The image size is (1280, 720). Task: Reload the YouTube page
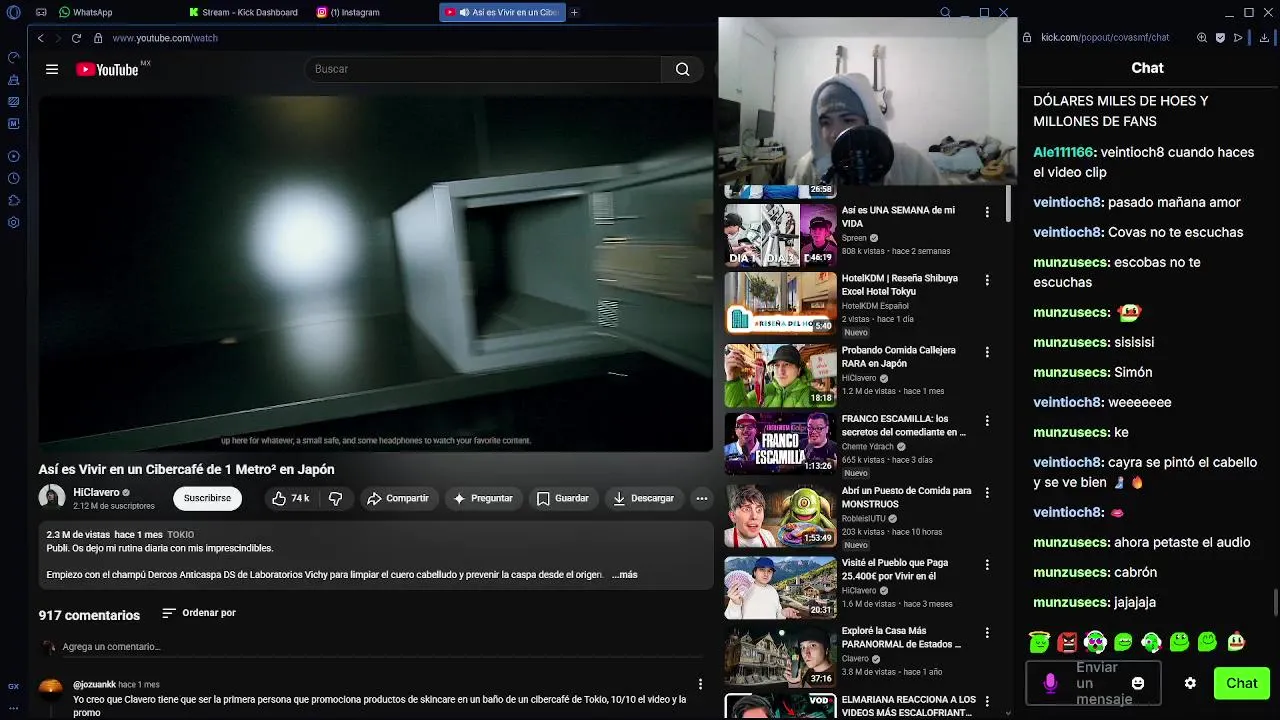pos(76,38)
